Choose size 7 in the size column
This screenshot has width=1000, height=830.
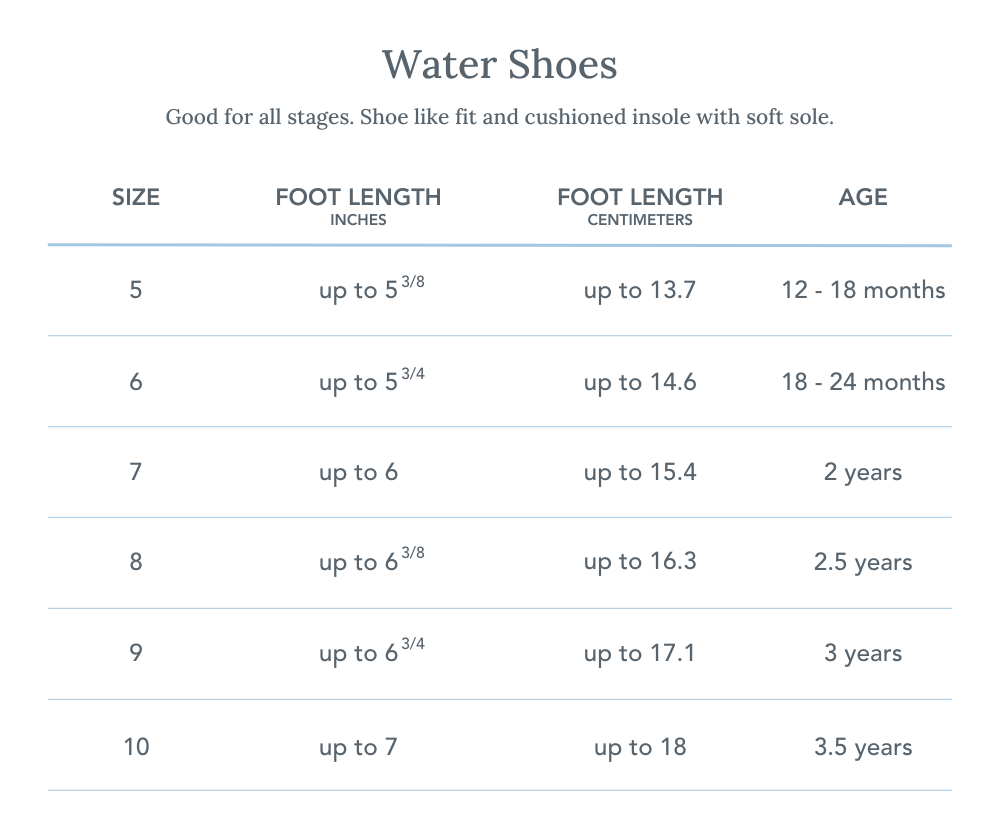tap(136, 471)
